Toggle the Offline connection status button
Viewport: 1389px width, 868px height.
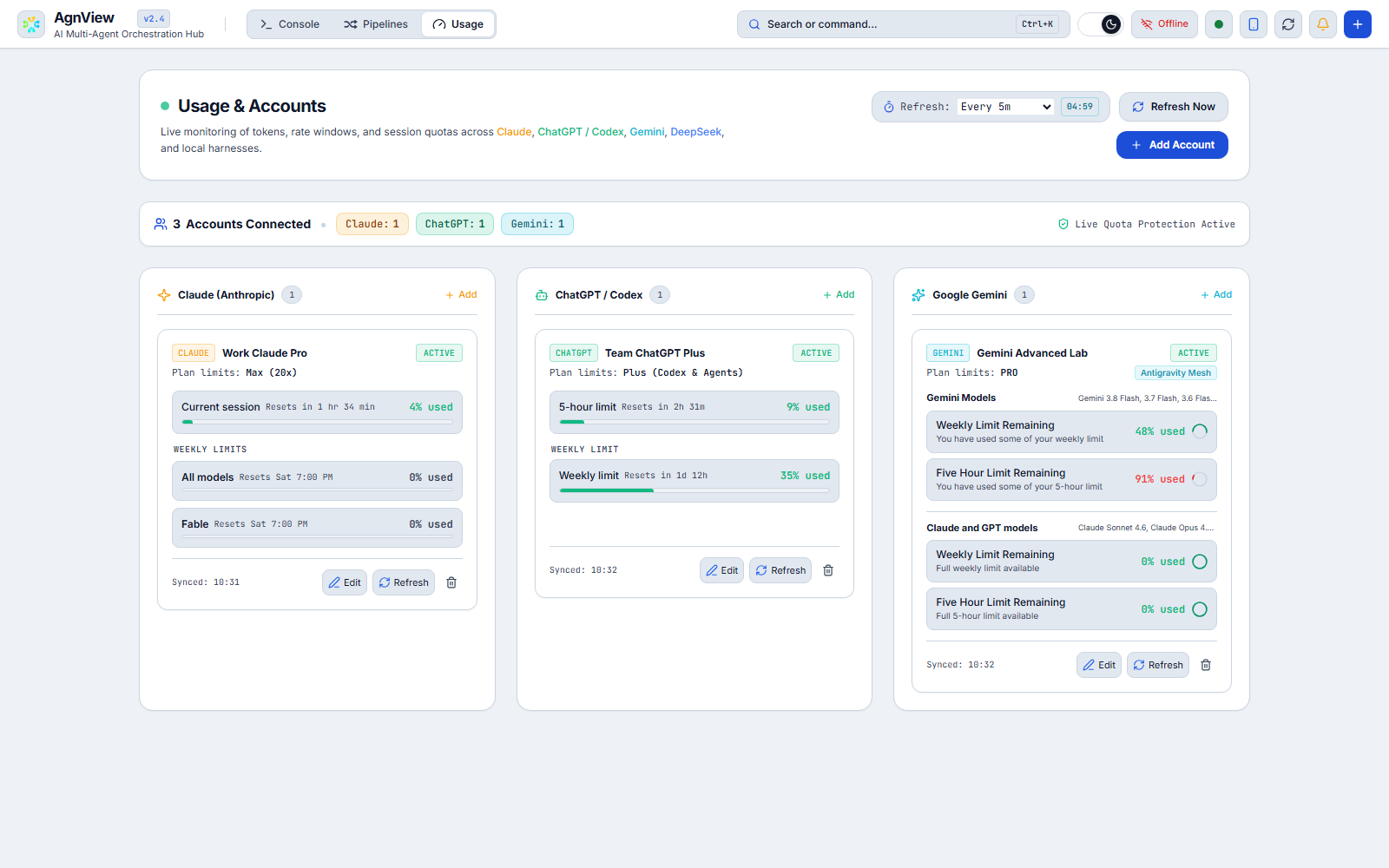[1164, 24]
